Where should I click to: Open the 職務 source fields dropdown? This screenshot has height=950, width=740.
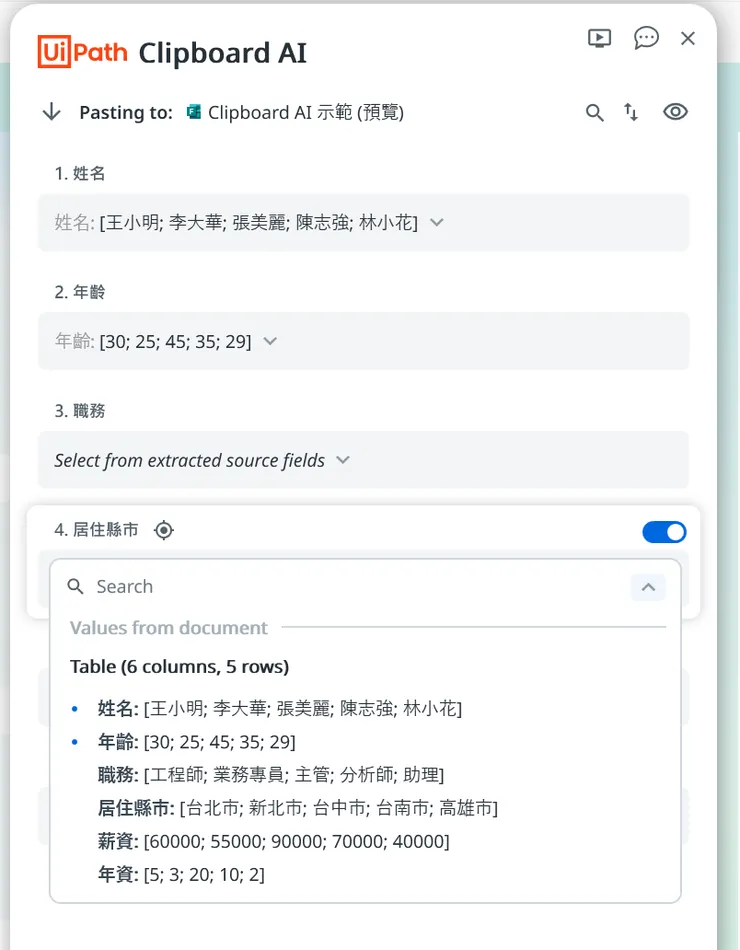pos(342,459)
